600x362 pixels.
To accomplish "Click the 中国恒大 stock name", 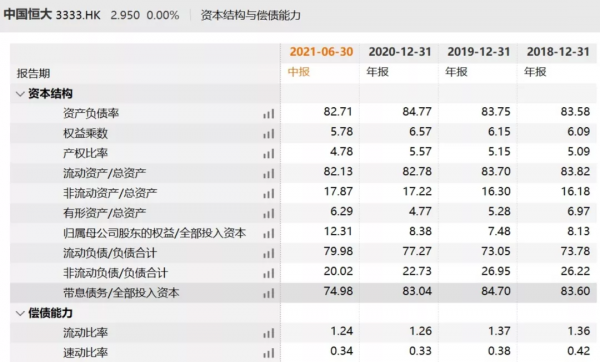I will click(x=28, y=15).
